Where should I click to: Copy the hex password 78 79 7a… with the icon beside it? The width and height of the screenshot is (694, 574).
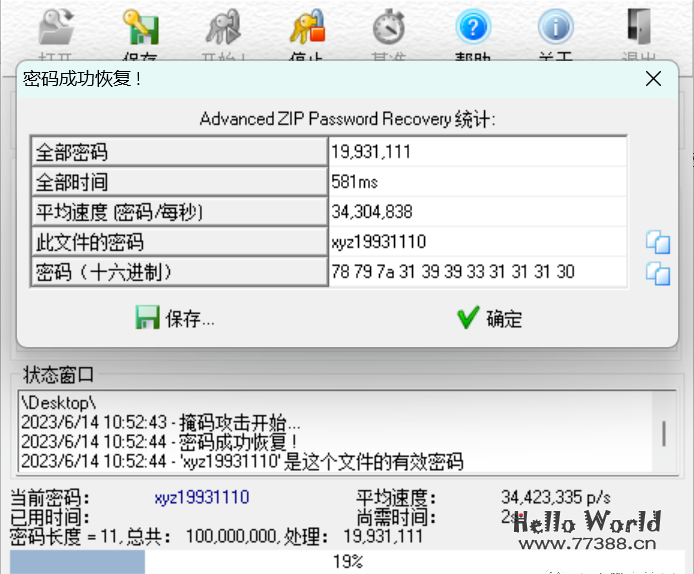pos(658,273)
